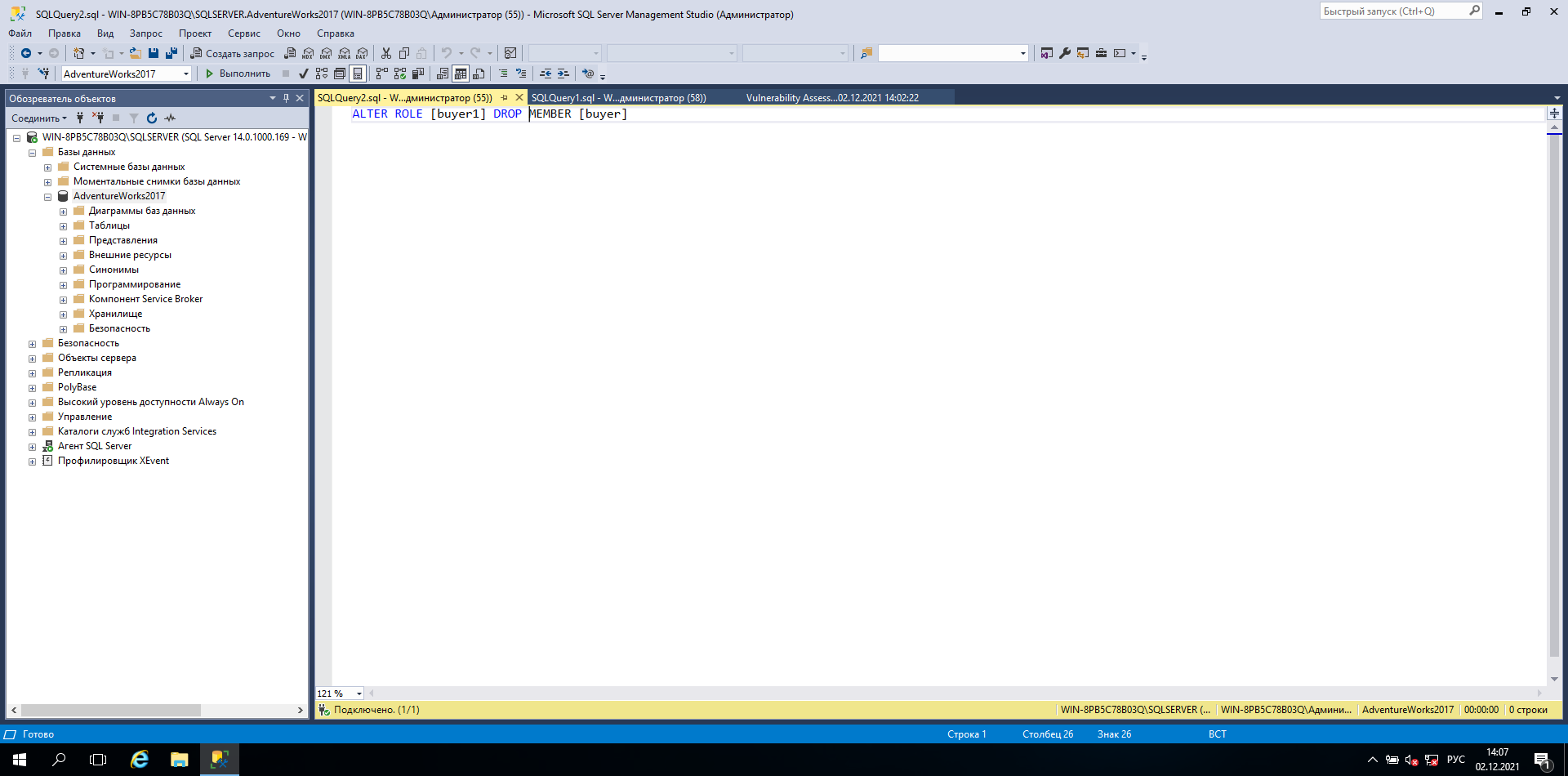Click the Создать запрос button
The height and width of the screenshot is (776, 1568).
pyautogui.click(x=233, y=53)
